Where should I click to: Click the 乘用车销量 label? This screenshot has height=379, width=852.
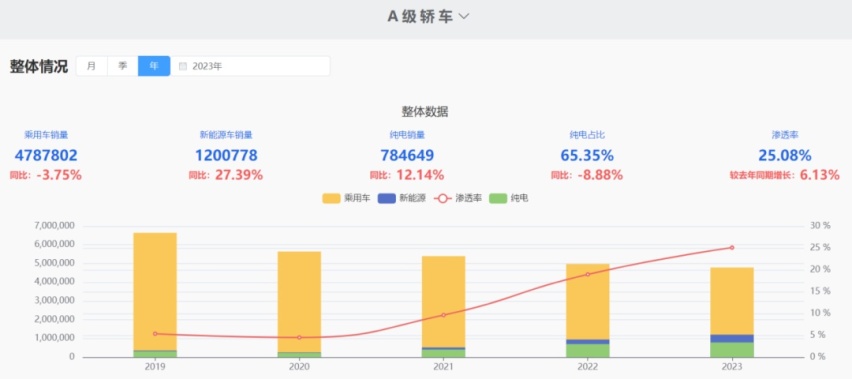(46, 135)
